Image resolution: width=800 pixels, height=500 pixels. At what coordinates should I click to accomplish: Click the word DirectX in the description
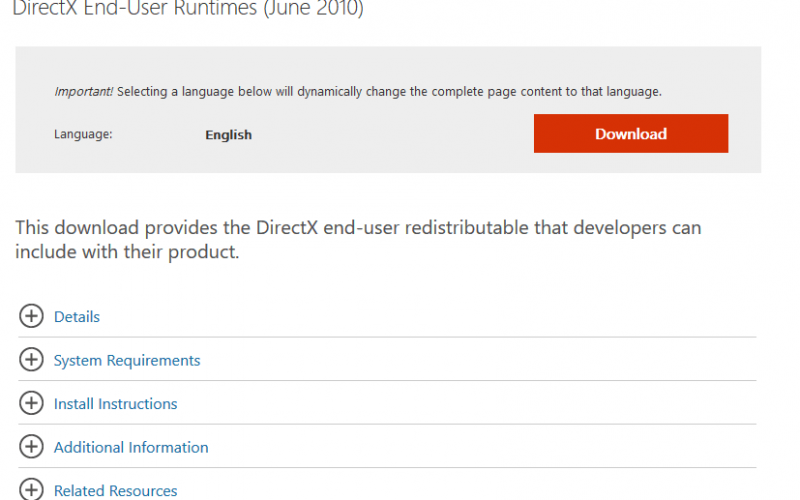pyautogui.click(x=287, y=227)
